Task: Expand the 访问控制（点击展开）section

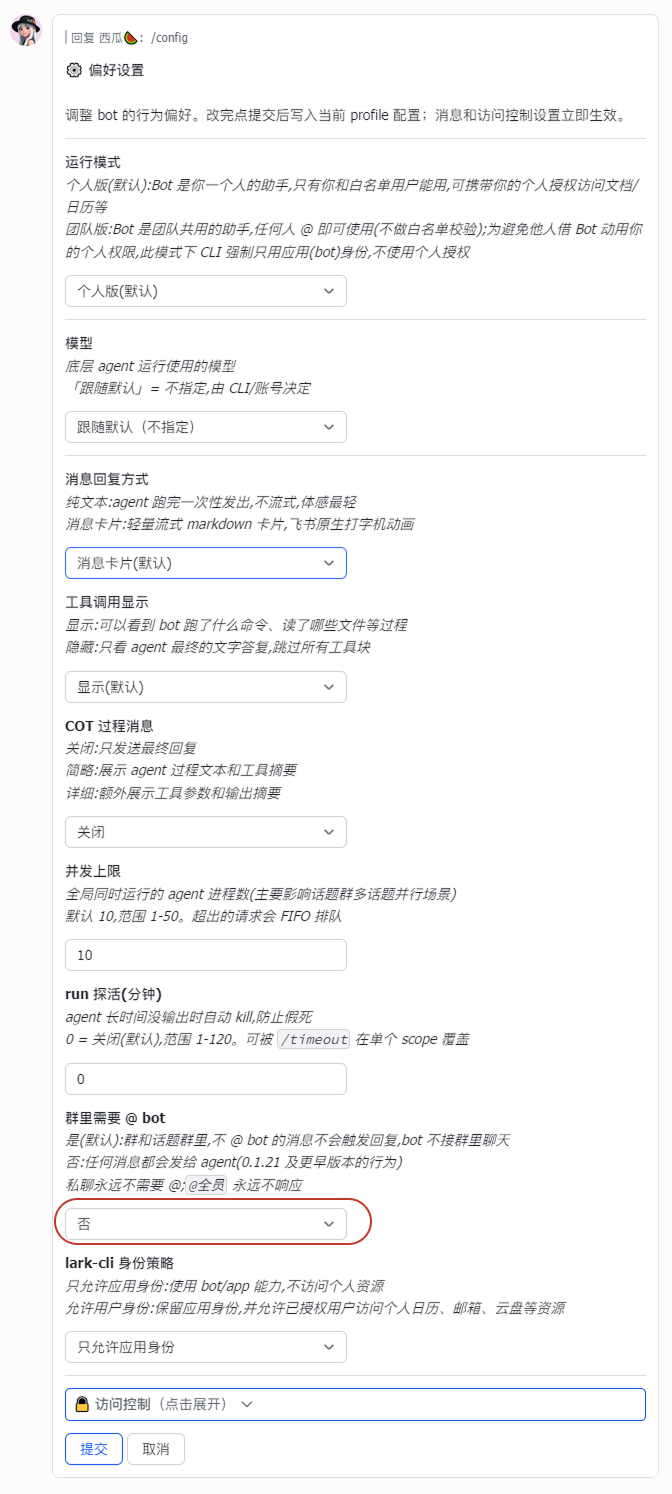Action: 355,1404
